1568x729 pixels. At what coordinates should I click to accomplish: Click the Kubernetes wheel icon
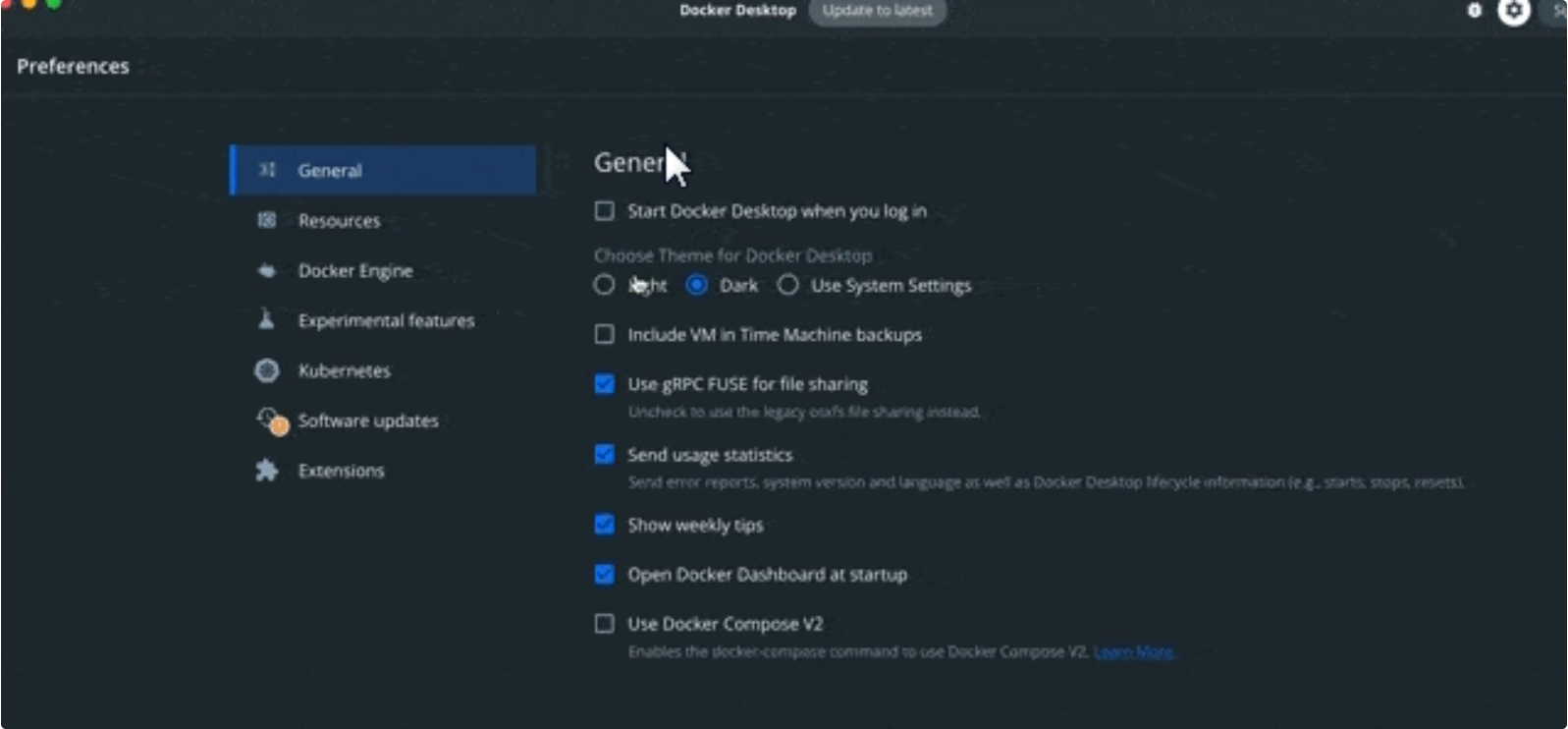pyautogui.click(x=267, y=370)
